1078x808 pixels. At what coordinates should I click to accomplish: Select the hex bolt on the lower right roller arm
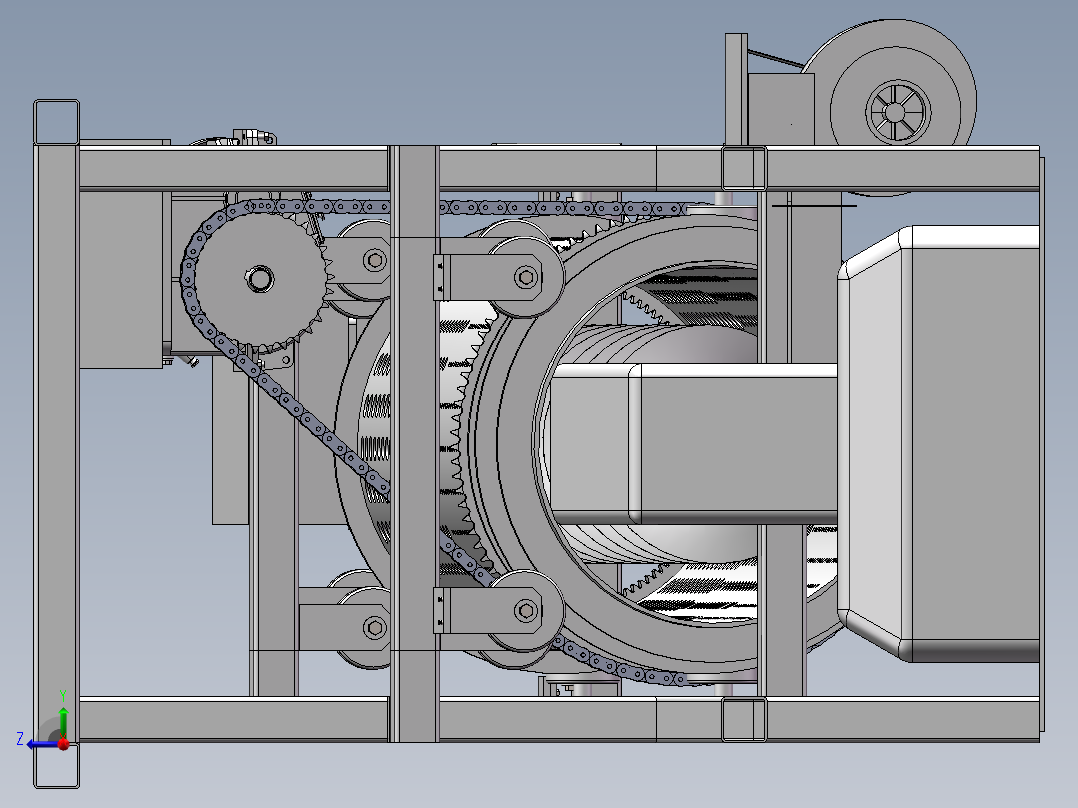527,611
